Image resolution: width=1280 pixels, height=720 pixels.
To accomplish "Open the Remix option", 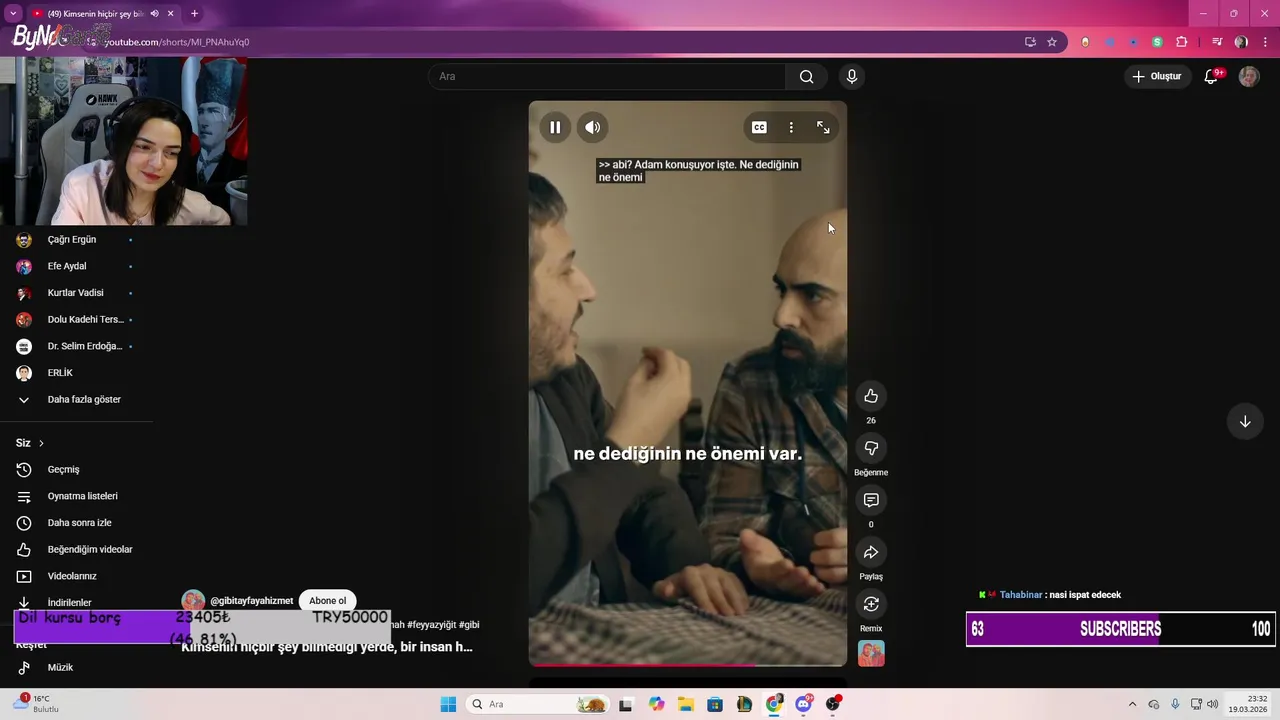I will pos(871,604).
